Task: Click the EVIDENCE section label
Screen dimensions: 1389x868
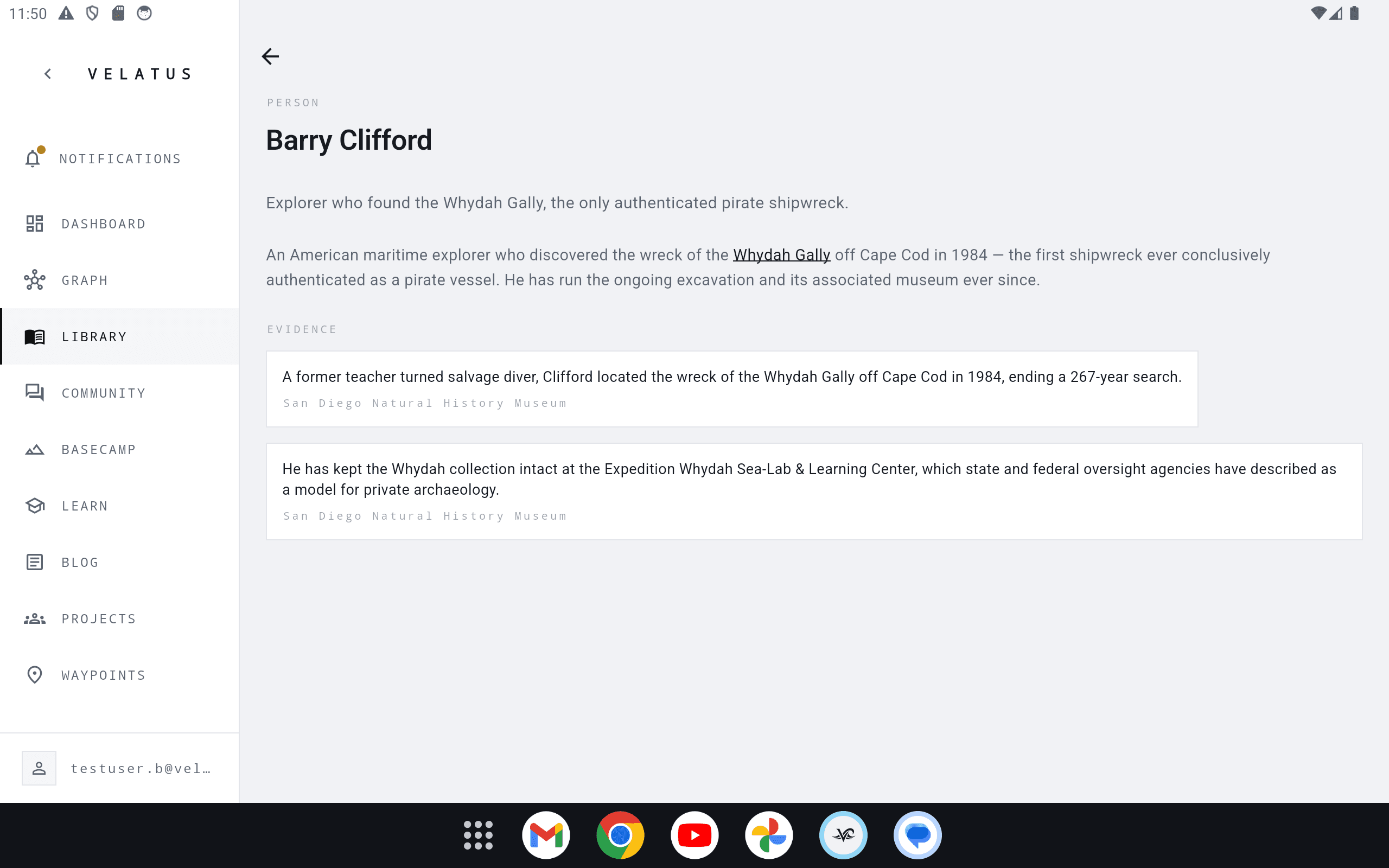Action: click(302, 329)
